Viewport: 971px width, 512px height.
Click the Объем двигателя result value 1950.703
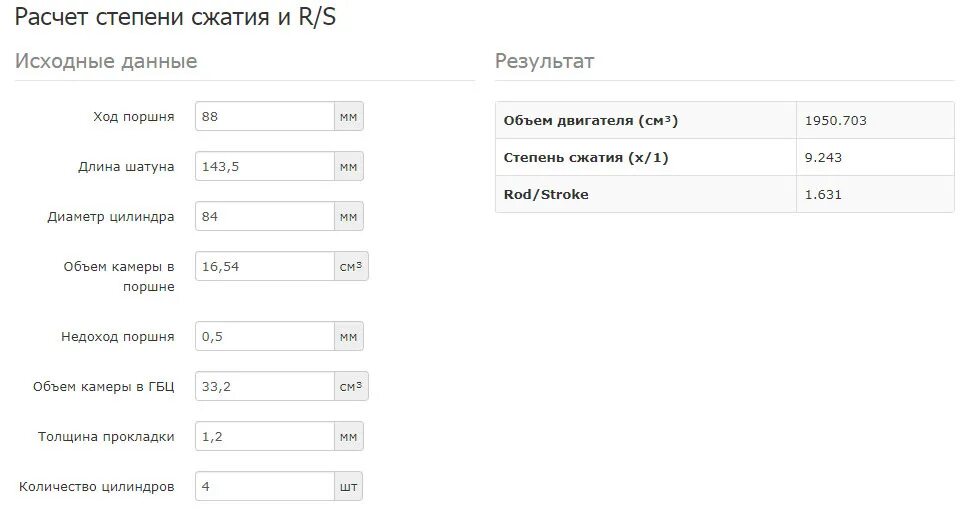click(835, 121)
